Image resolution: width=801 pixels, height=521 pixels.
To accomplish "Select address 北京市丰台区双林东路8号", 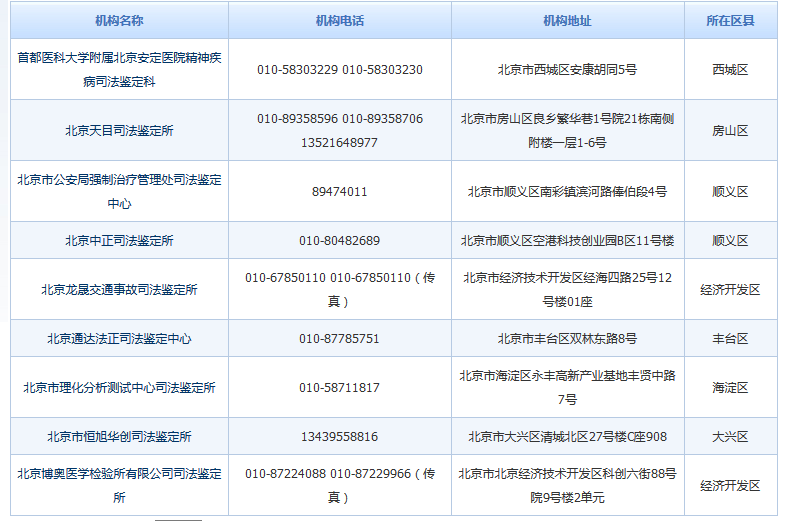I will click(567, 339).
